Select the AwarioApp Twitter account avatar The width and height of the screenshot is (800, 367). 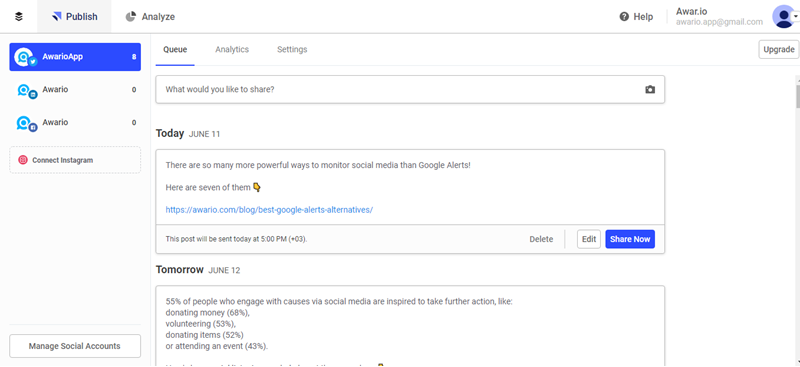point(25,57)
